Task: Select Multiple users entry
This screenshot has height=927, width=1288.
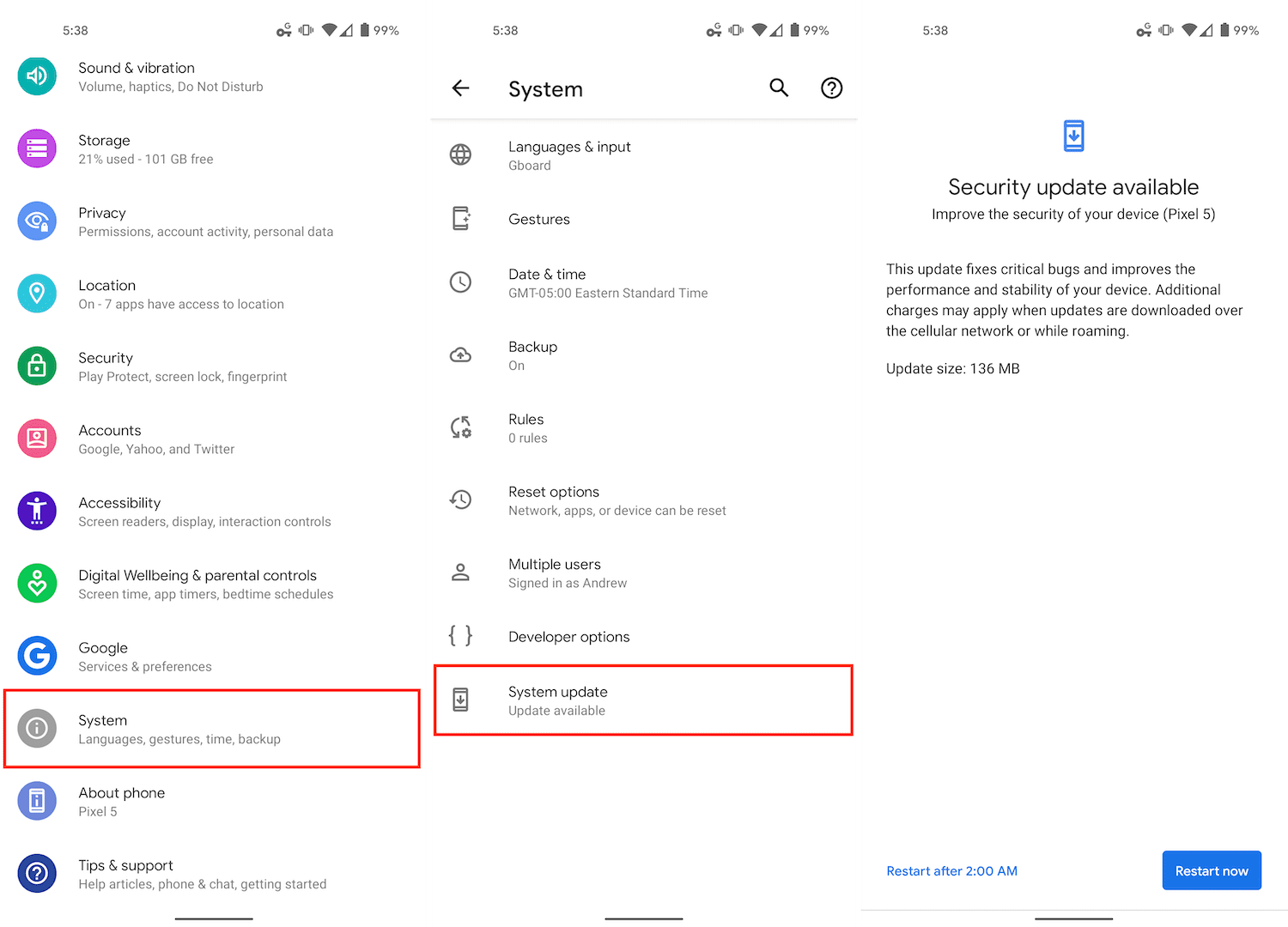Action: [643, 573]
